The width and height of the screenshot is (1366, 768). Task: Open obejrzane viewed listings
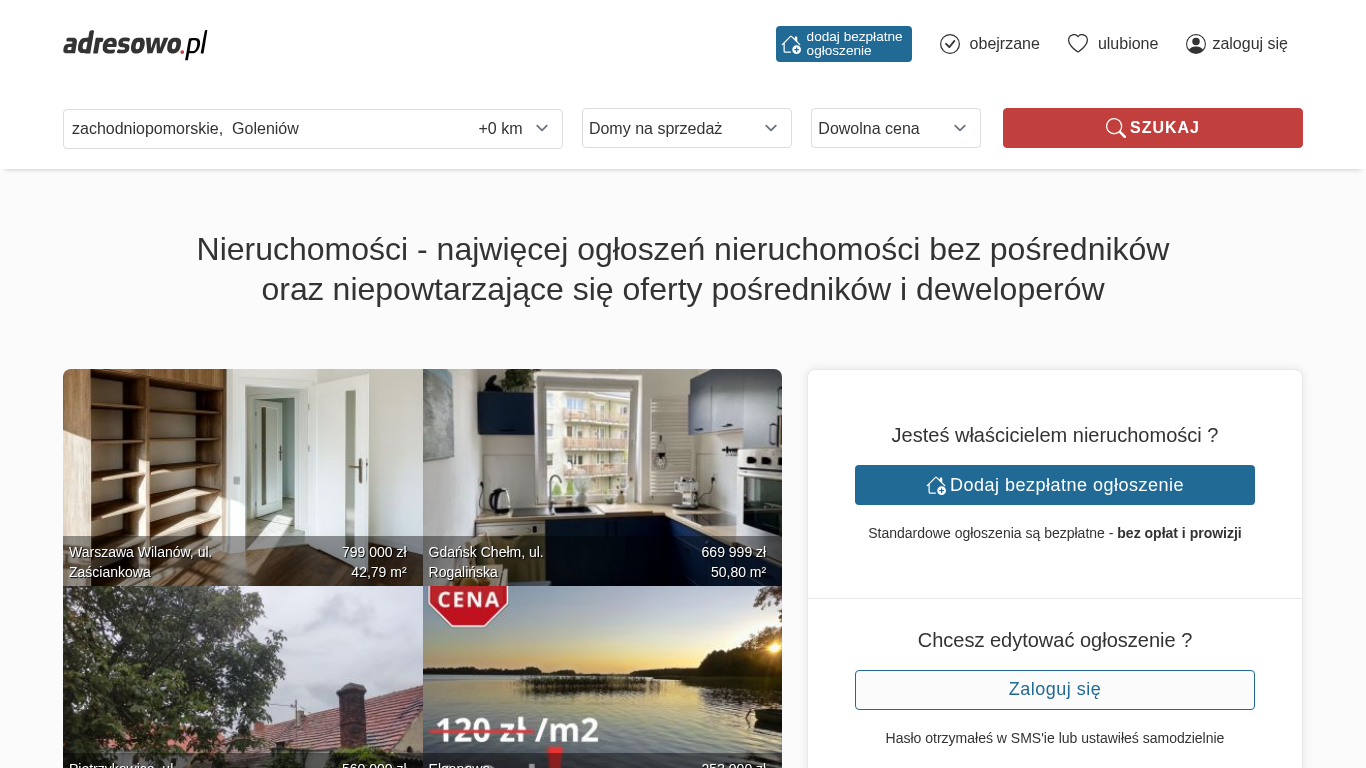click(1004, 44)
